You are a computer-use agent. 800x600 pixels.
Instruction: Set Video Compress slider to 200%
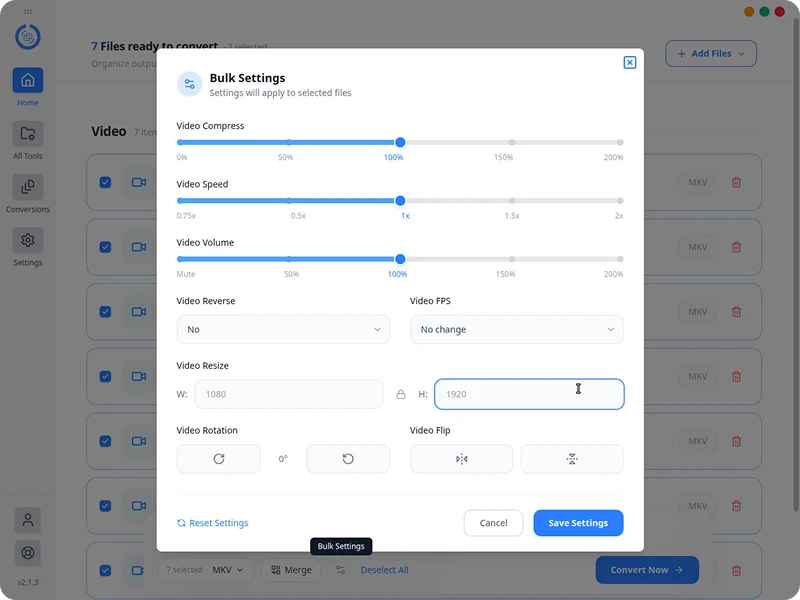[x=620, y=142]
